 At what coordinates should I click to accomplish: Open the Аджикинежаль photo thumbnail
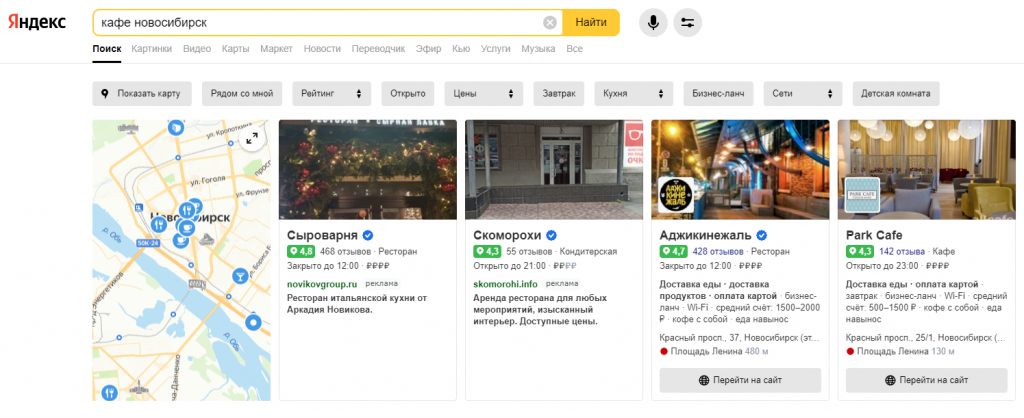[x=740, y=170]
